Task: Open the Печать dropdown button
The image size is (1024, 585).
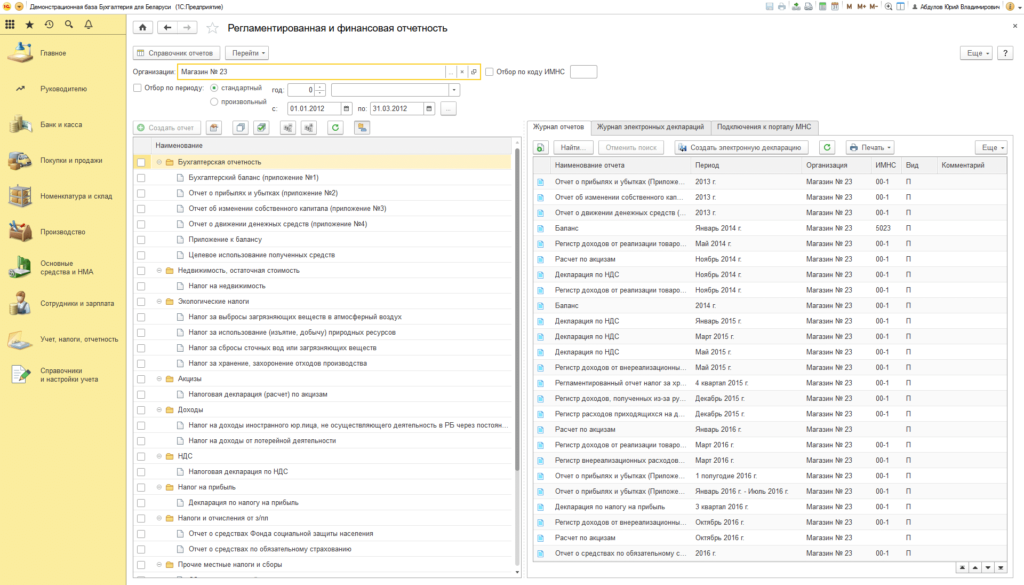Action: [x=870, y=148]
